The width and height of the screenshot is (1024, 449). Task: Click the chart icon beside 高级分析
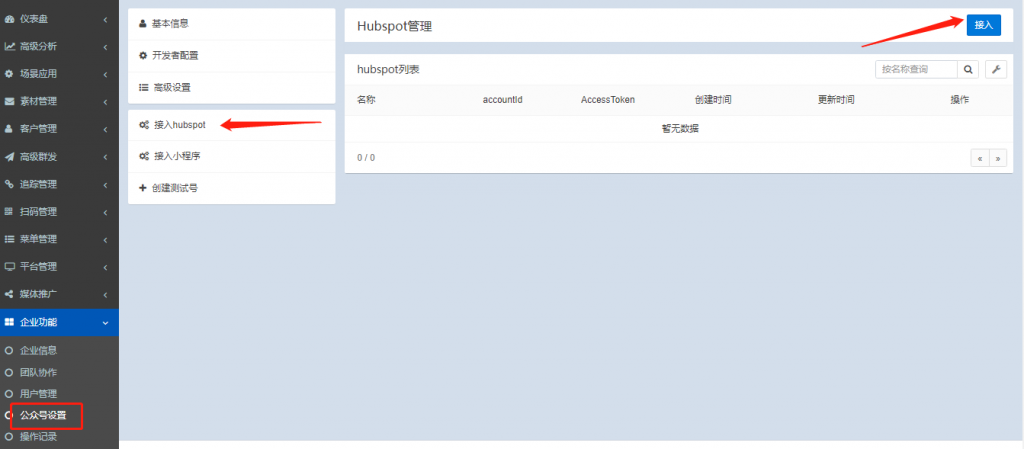coord(9,46)
